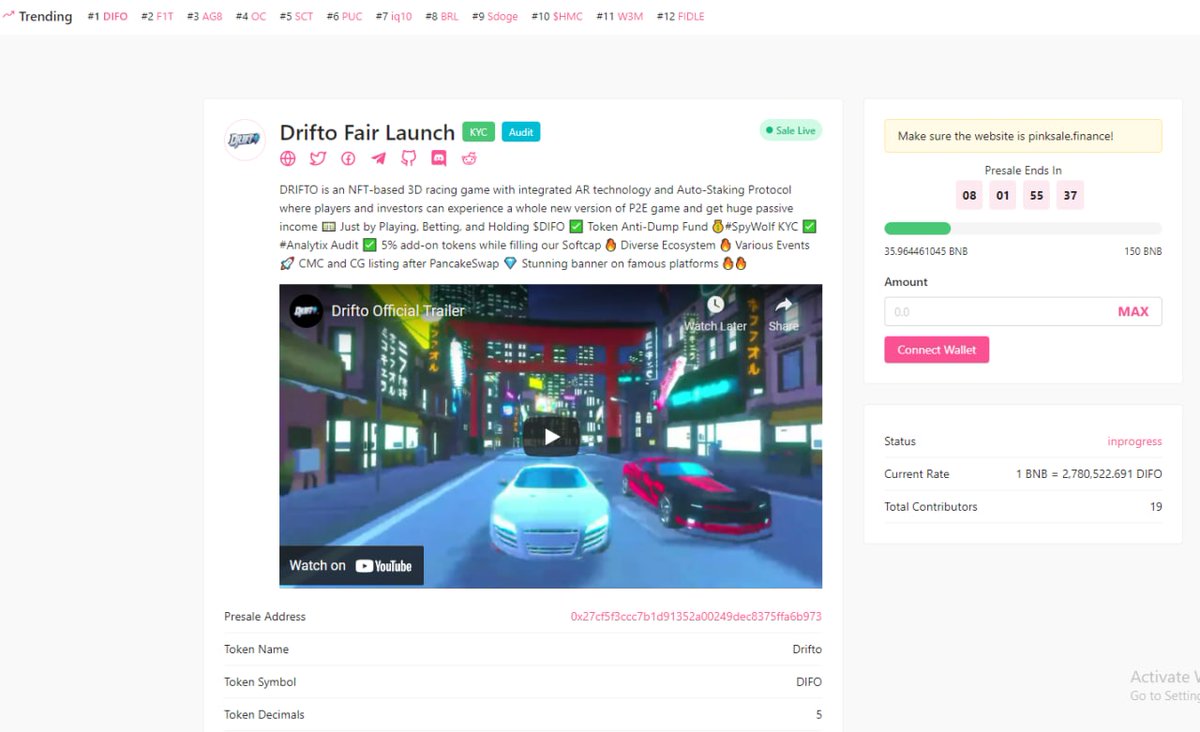Open trending token #8 BRL
1200x732 pixels.
point(442,17)
